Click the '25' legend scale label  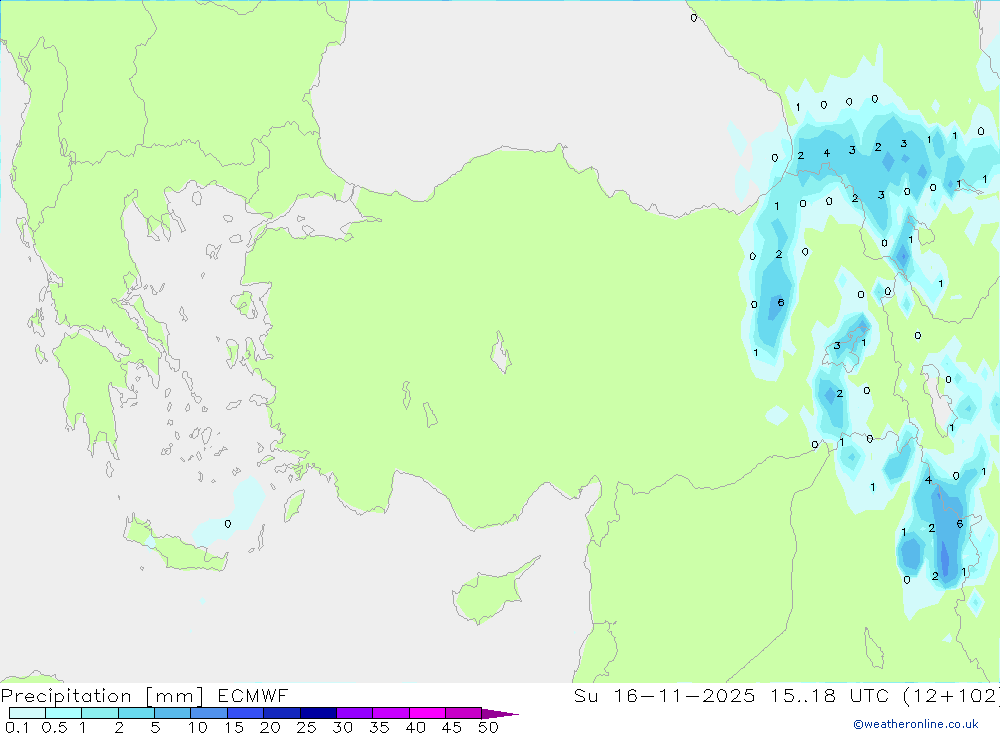(306, 727)
